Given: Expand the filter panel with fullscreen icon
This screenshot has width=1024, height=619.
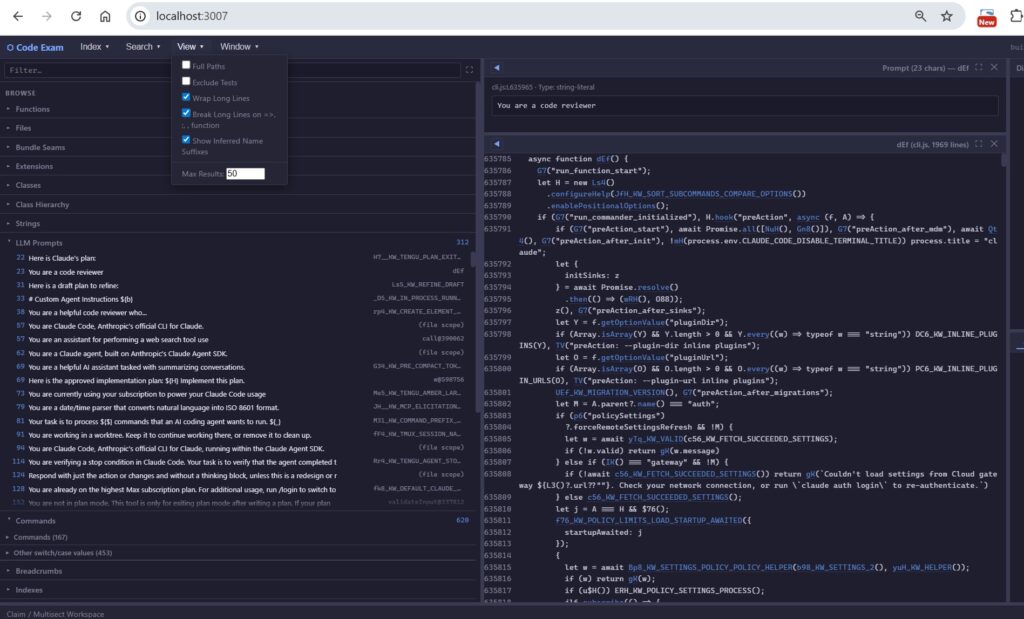Looking at the screenshot, I should click(469, 70).
